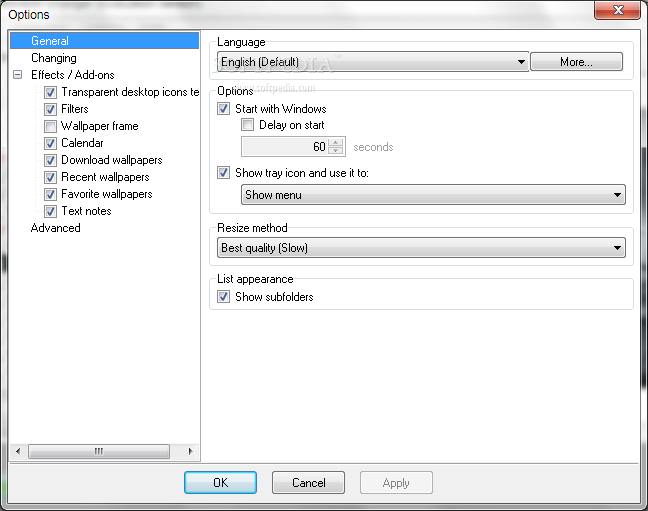This screenshot has width=648, height=511.
Task: Toggle the Calendar add-on checkbox
Action: pyautogui.click(x=50, y=143)
